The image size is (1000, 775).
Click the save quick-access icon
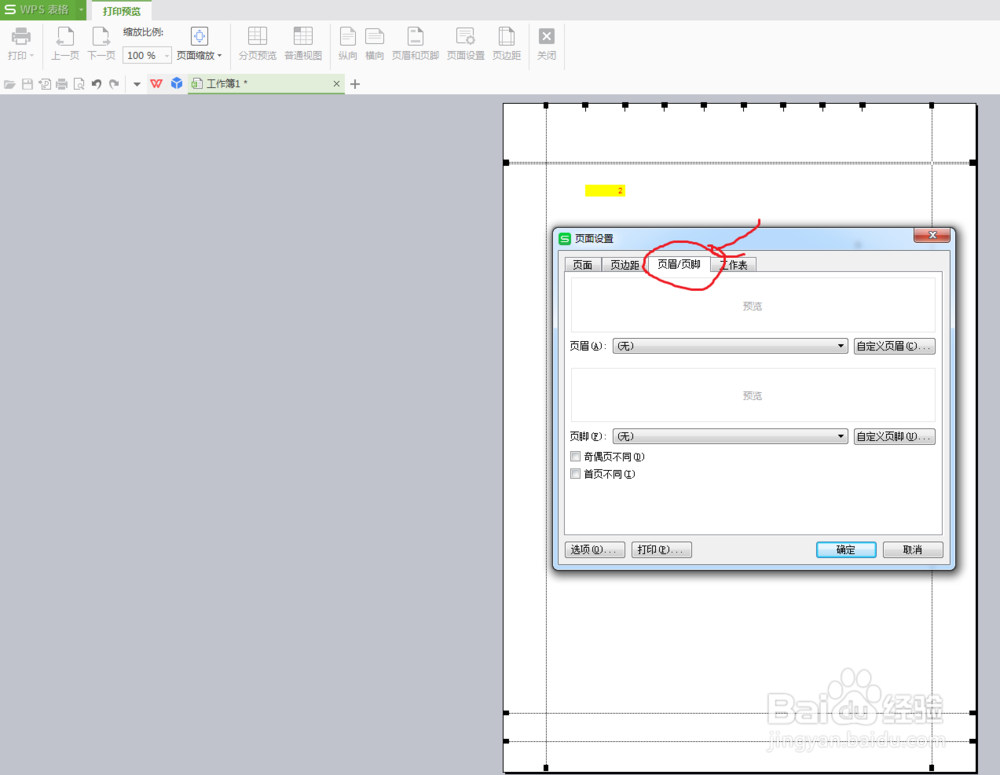(x=27, y=84)
